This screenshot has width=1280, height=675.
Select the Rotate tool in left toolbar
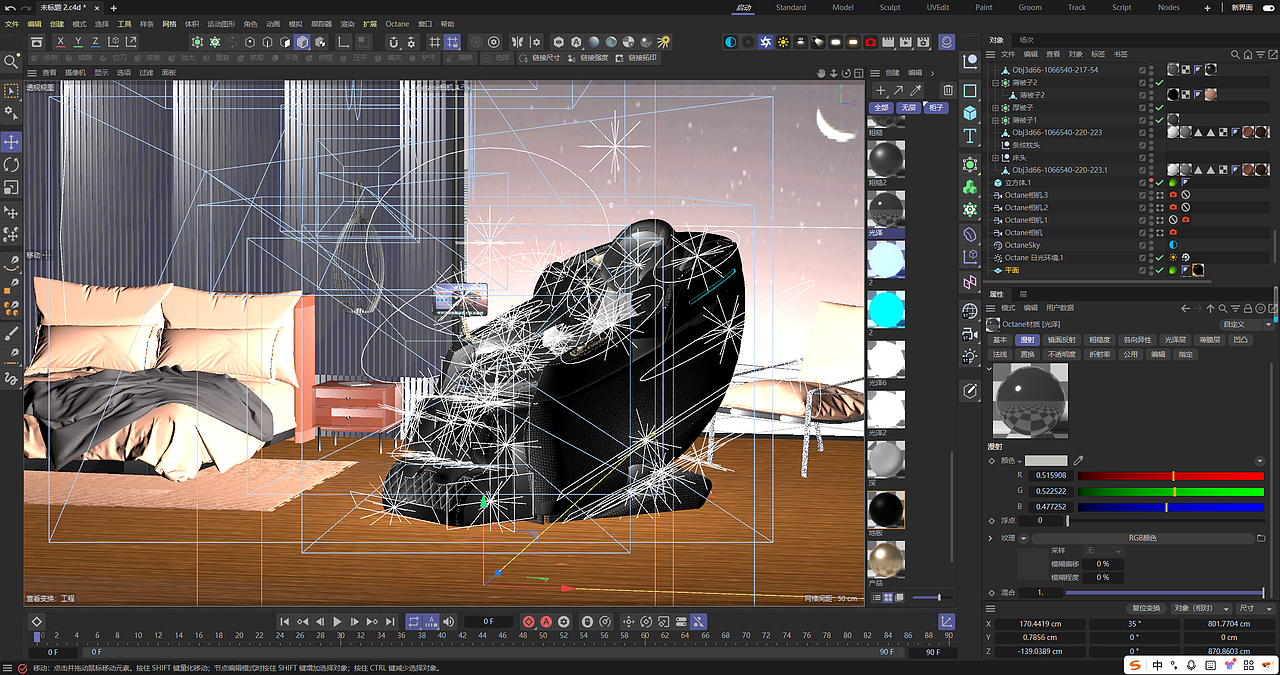[11, 164]
